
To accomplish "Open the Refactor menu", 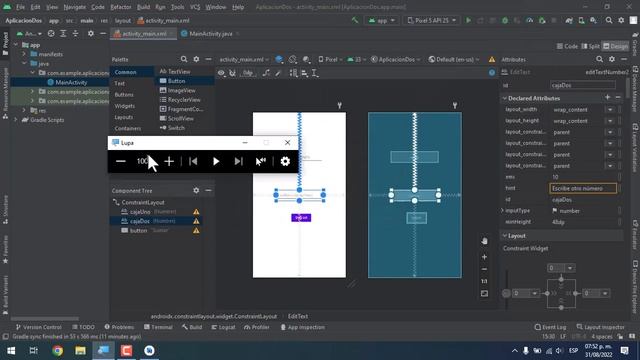I will [x=121, y=7].
